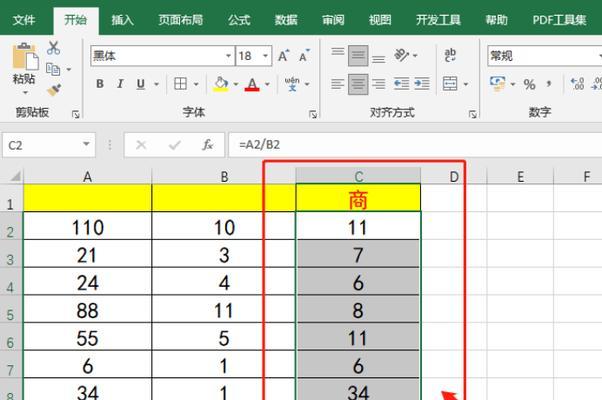
Task: Cancel formula entry X icon
Action: coord(141,145)
